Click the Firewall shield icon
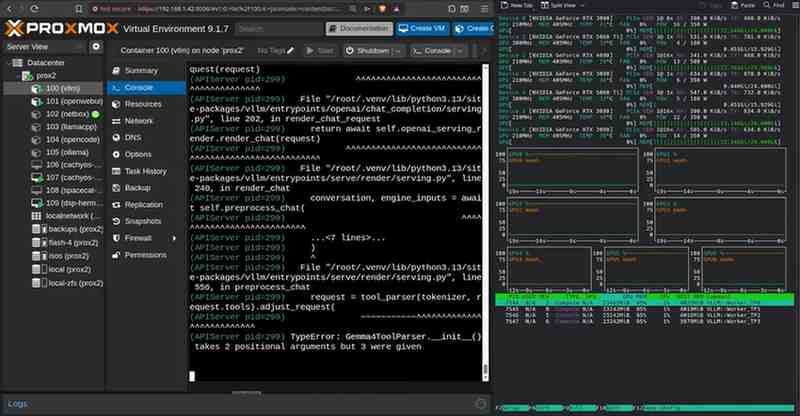Screen dimensions: 800x416 [116, 238]
